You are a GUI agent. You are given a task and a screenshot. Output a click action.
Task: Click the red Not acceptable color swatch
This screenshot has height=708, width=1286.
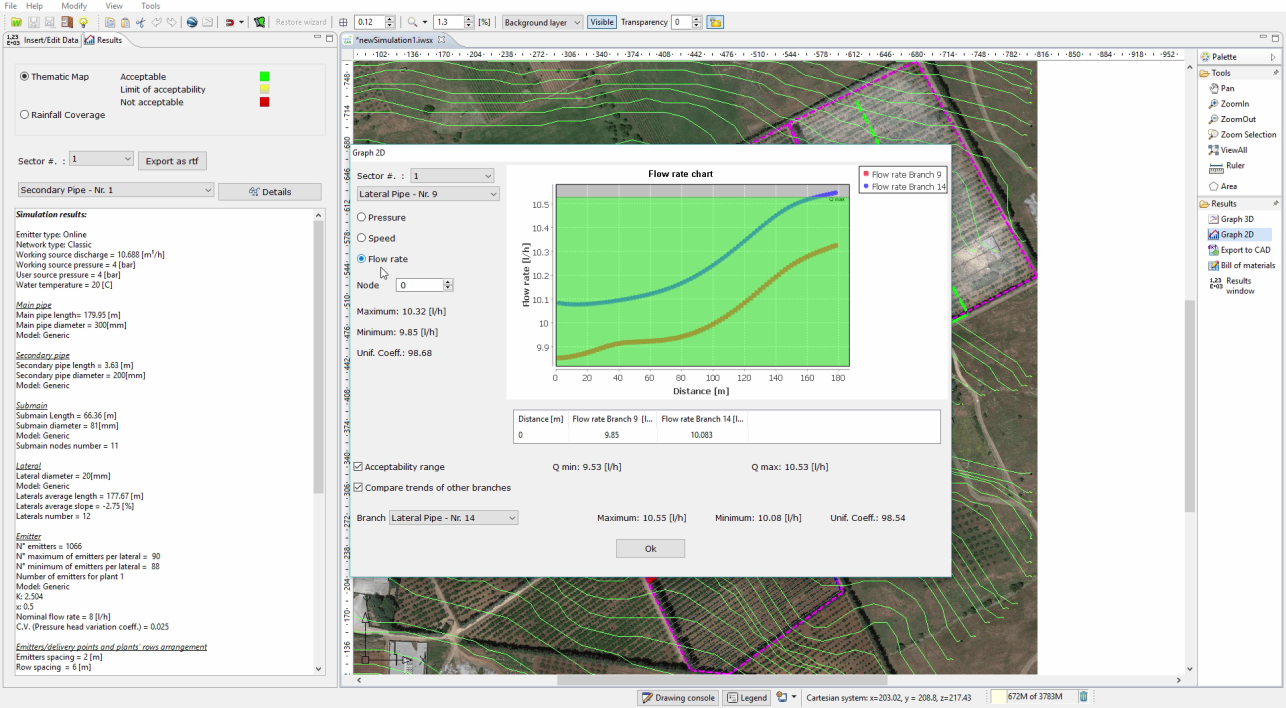(x=265, y=102)
